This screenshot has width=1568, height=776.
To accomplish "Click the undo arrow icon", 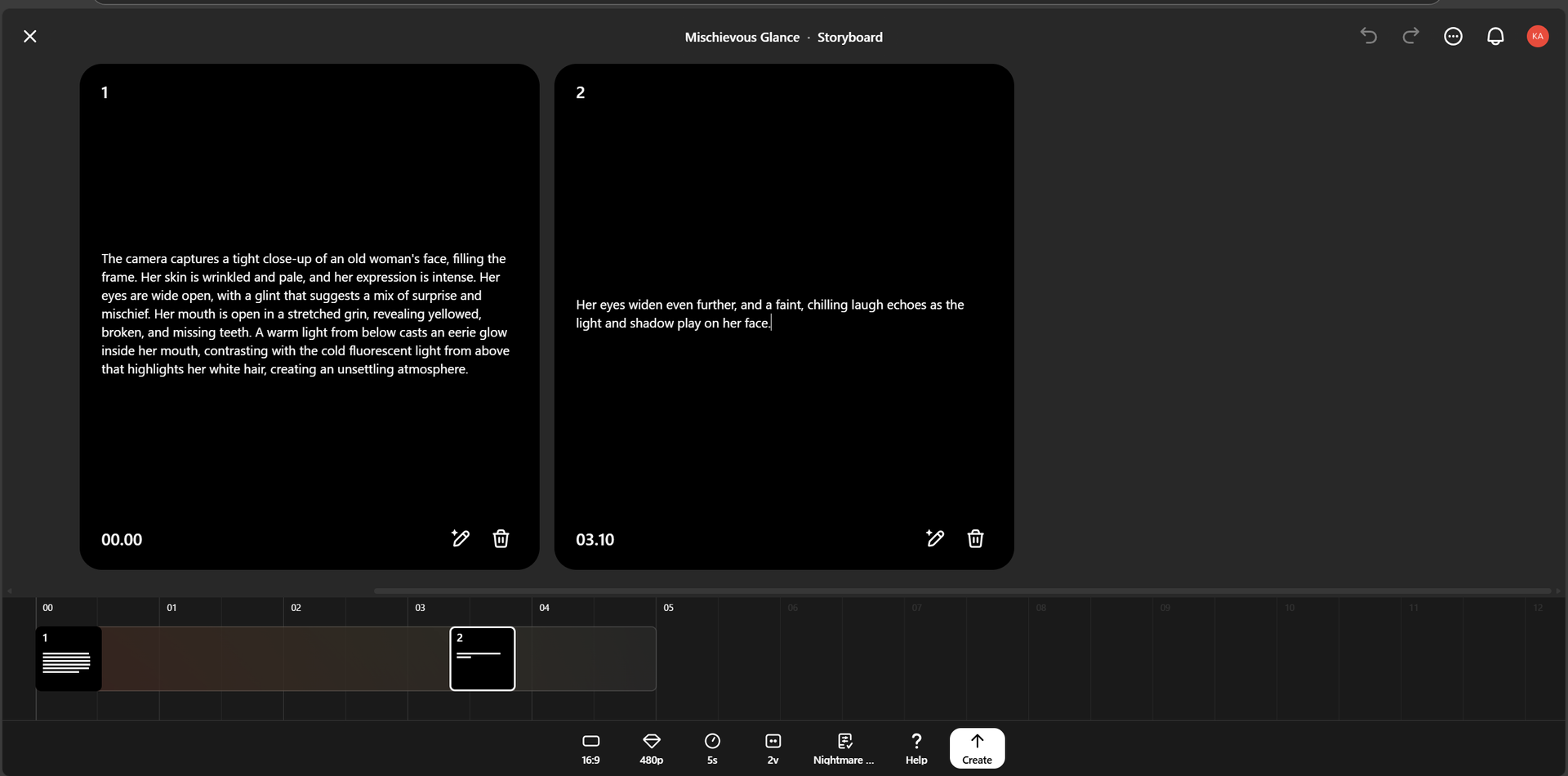I will pyautogui.click(x=1369, y=36).
